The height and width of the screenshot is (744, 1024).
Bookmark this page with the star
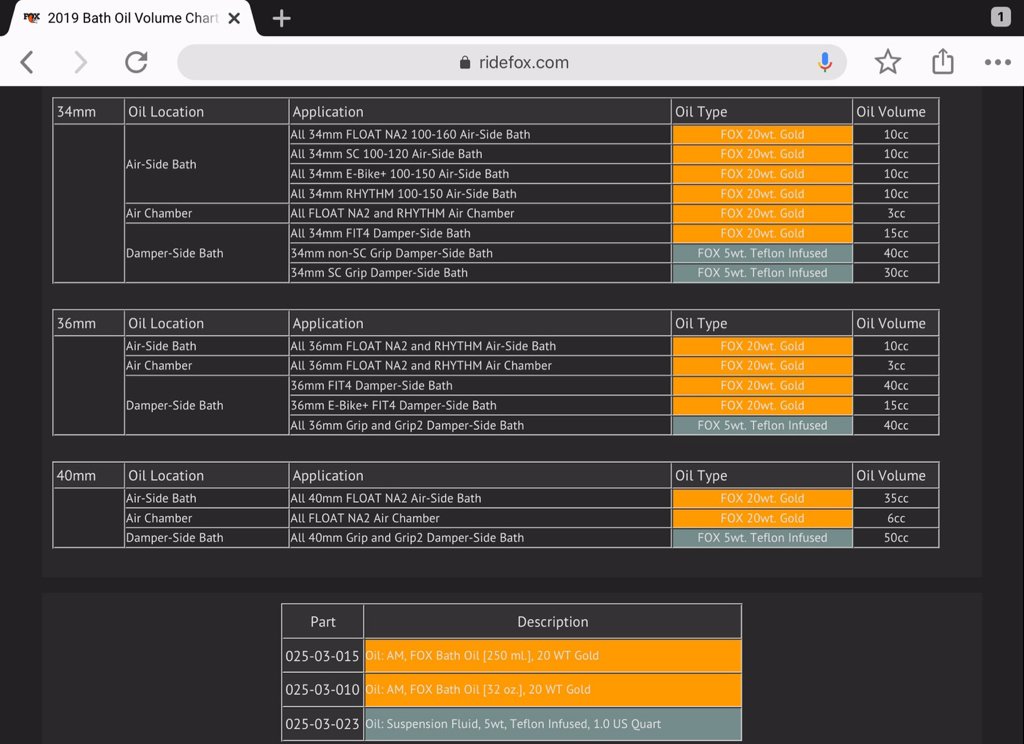[888, 62]
